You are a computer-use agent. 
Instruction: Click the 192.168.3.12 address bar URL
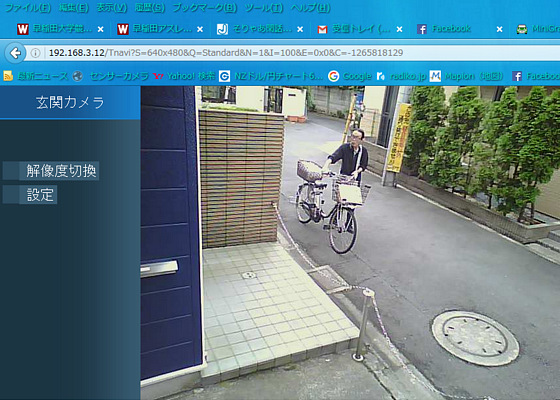pyautogui.click(x=226, y=53)
